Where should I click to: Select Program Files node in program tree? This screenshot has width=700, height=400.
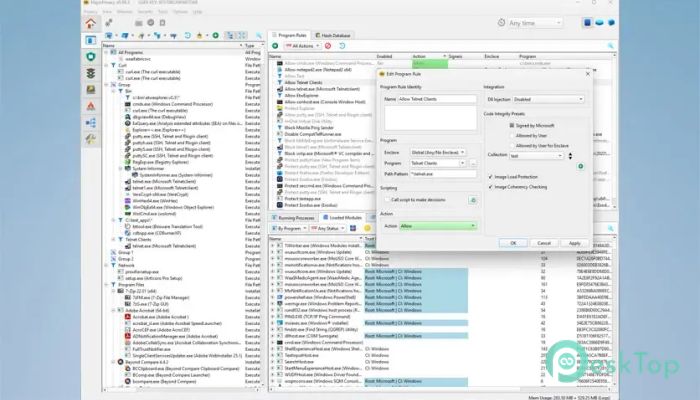[131, 284]
